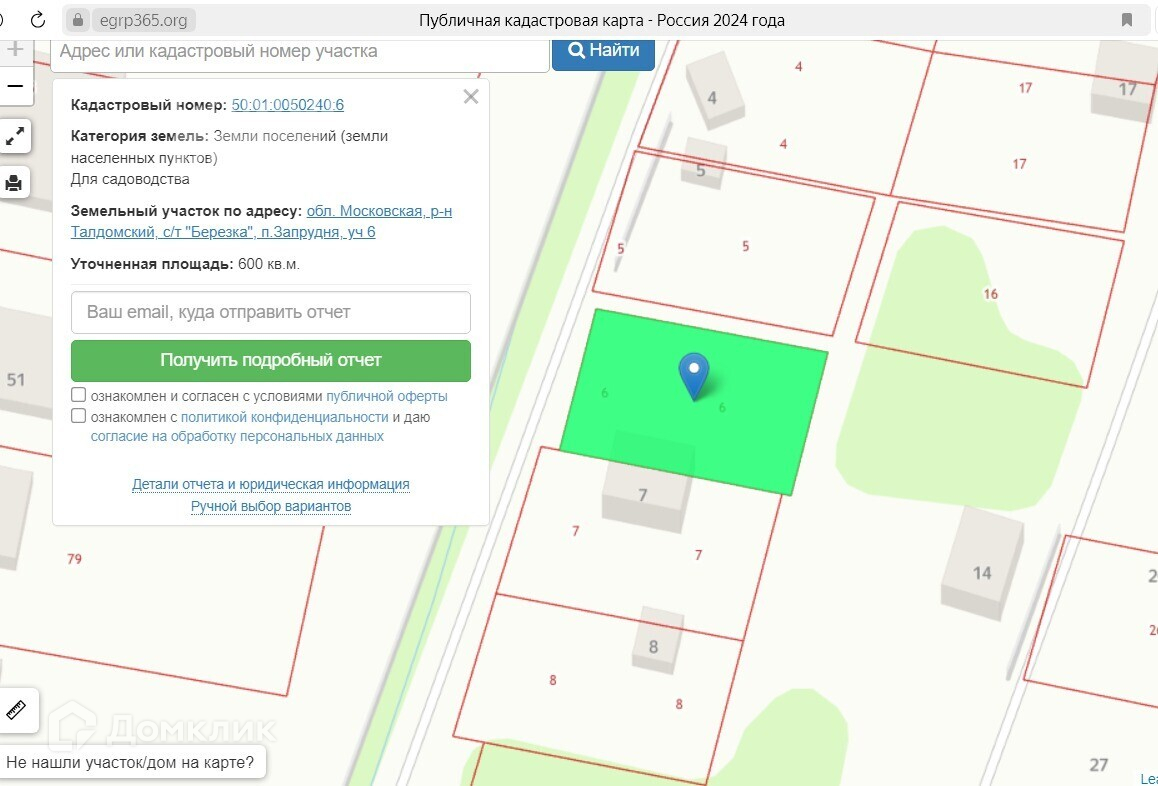Open the parcel address link
This screenshot has height=786, width=1158.
click(x=261, y=222)
